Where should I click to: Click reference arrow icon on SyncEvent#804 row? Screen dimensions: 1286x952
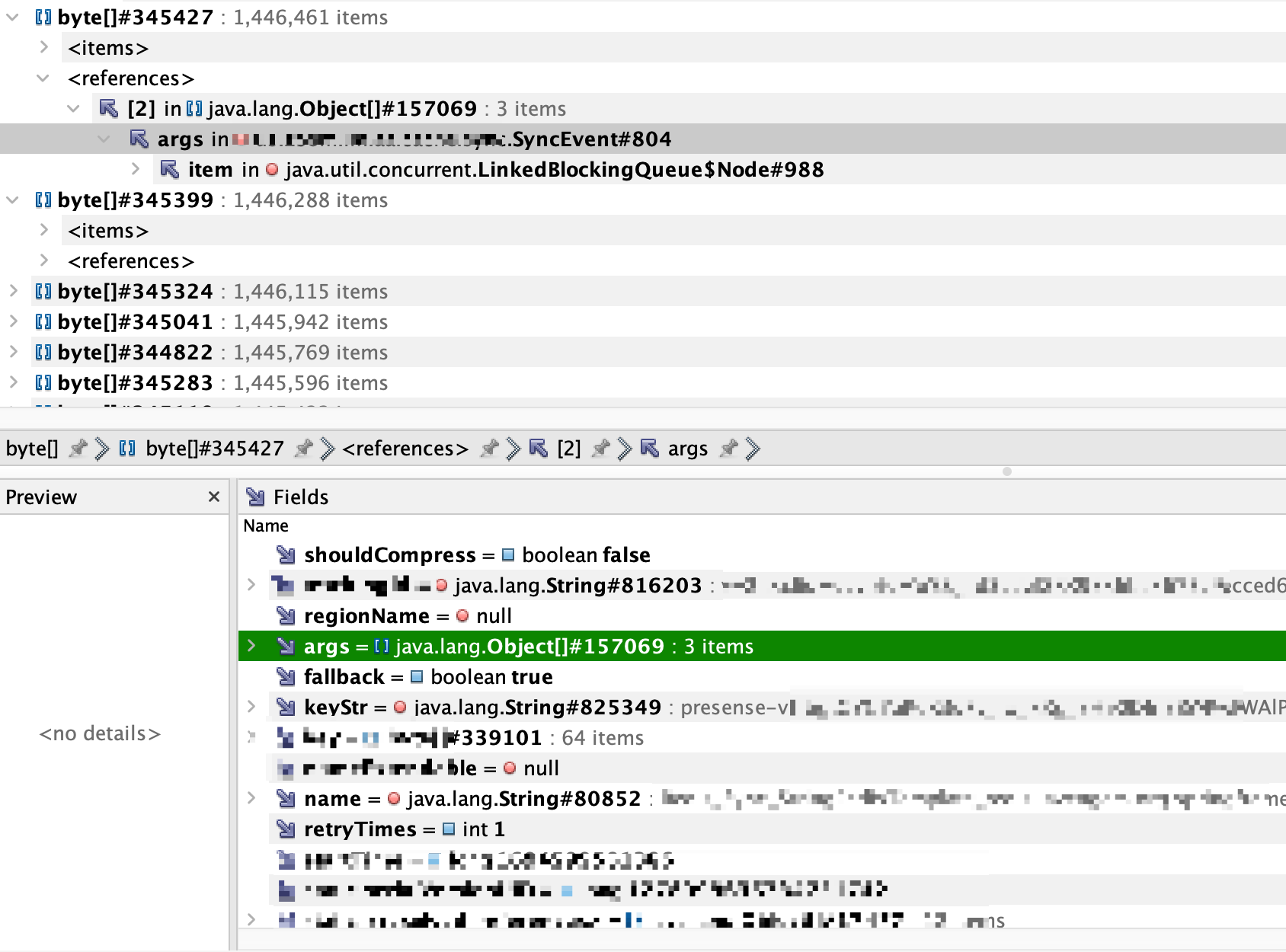pos(139,139)
